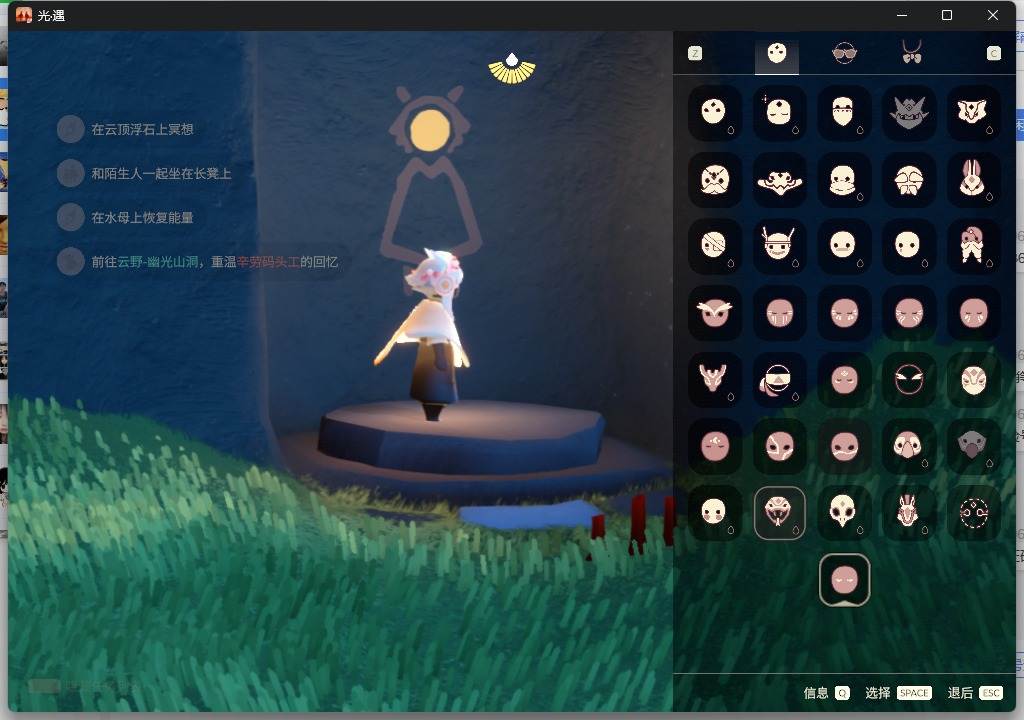The width and height of the screenshot is (1024, 720).
Task: Select the antlered headband smiling mask
Action: (779, 246)
